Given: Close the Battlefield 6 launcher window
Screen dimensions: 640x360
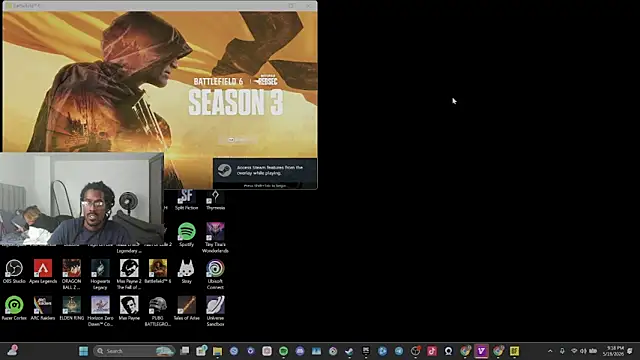Looking at the screenshot, I should pyautogui.click(x=308, y=6).
